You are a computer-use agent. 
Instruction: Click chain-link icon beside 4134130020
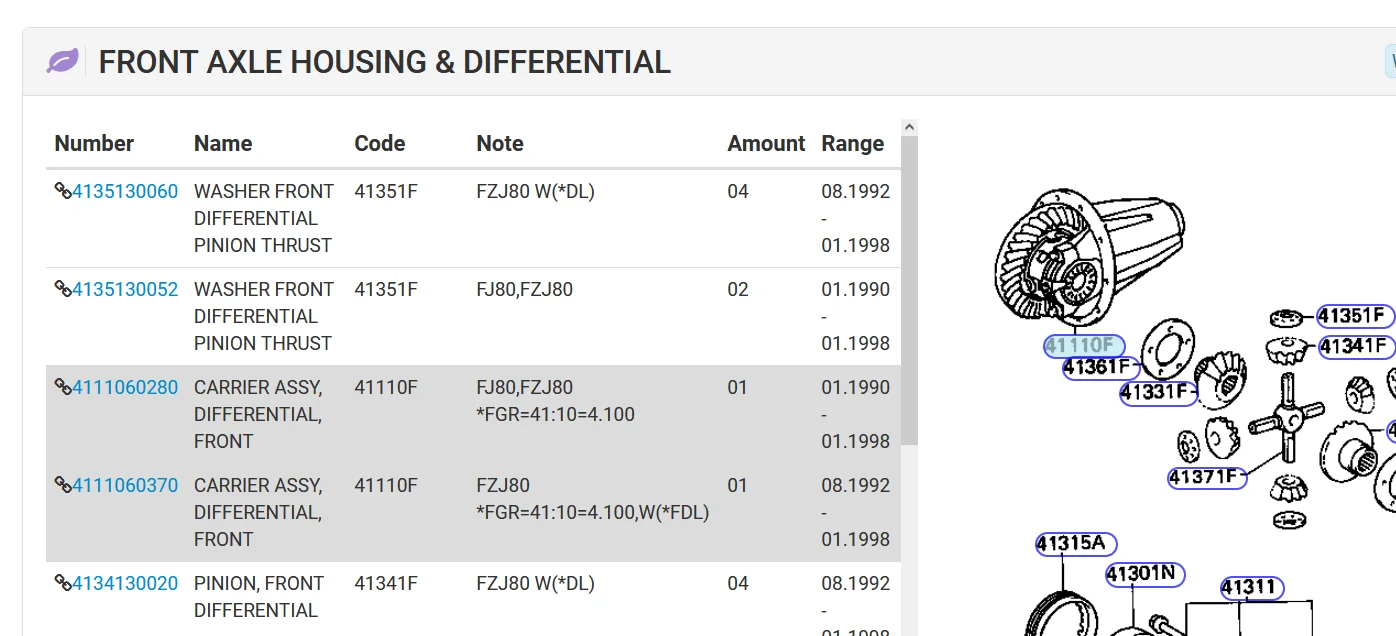(x=62, y=583)
